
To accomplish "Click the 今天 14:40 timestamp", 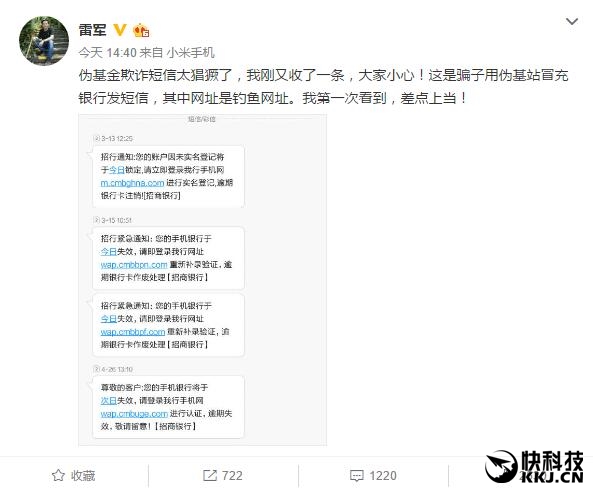I will 108,53.
